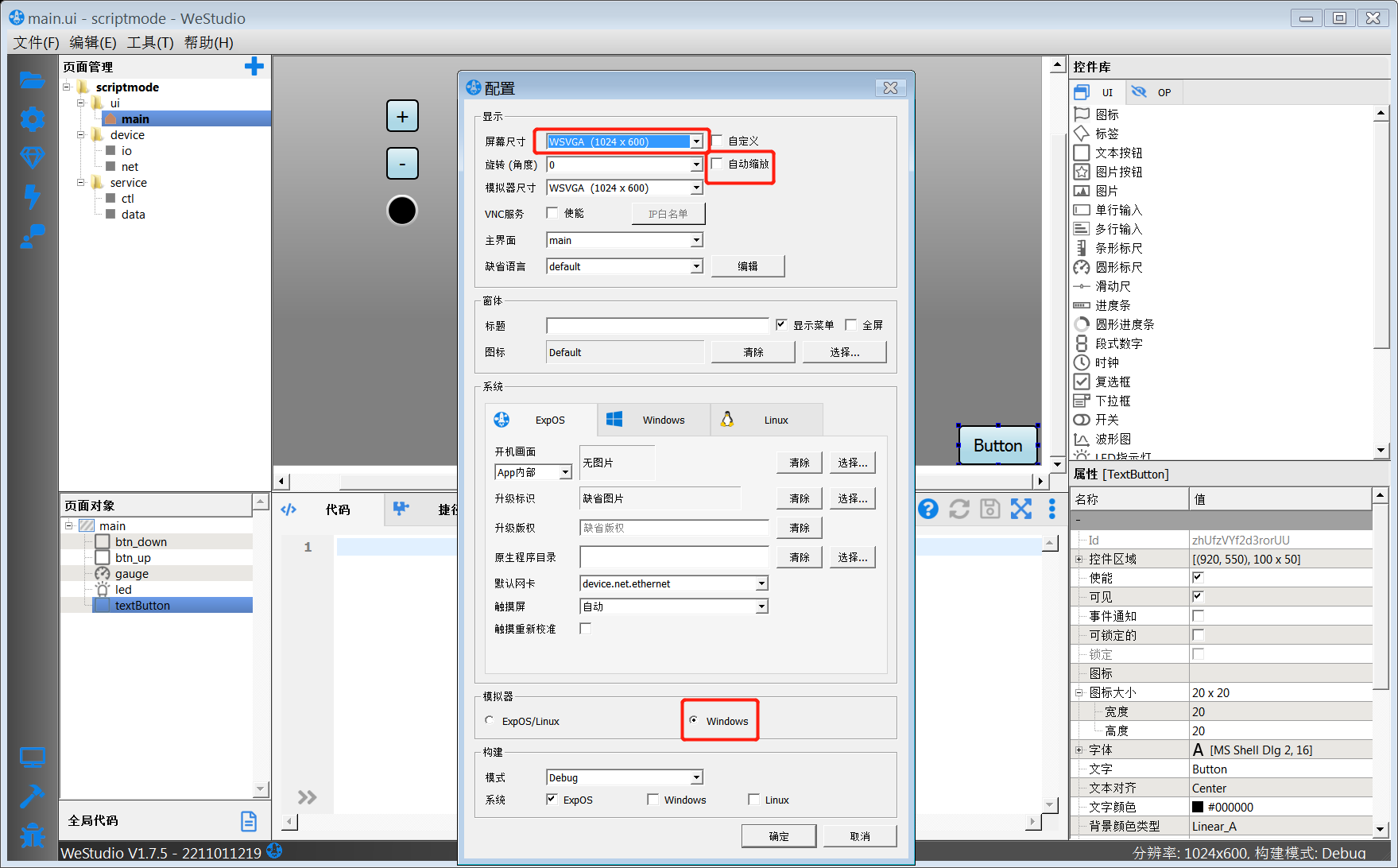The height and width of the screenshot is (868, 1398).
Task: Click the 取消 button
Action: click(859, 836)
